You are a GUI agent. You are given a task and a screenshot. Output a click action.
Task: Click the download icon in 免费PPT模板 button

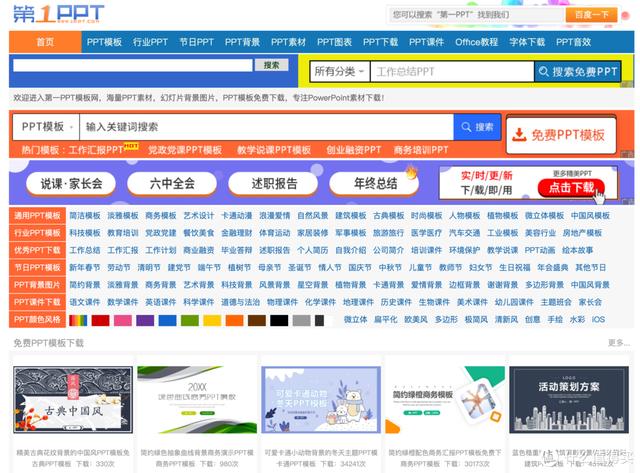click(519, 135)
